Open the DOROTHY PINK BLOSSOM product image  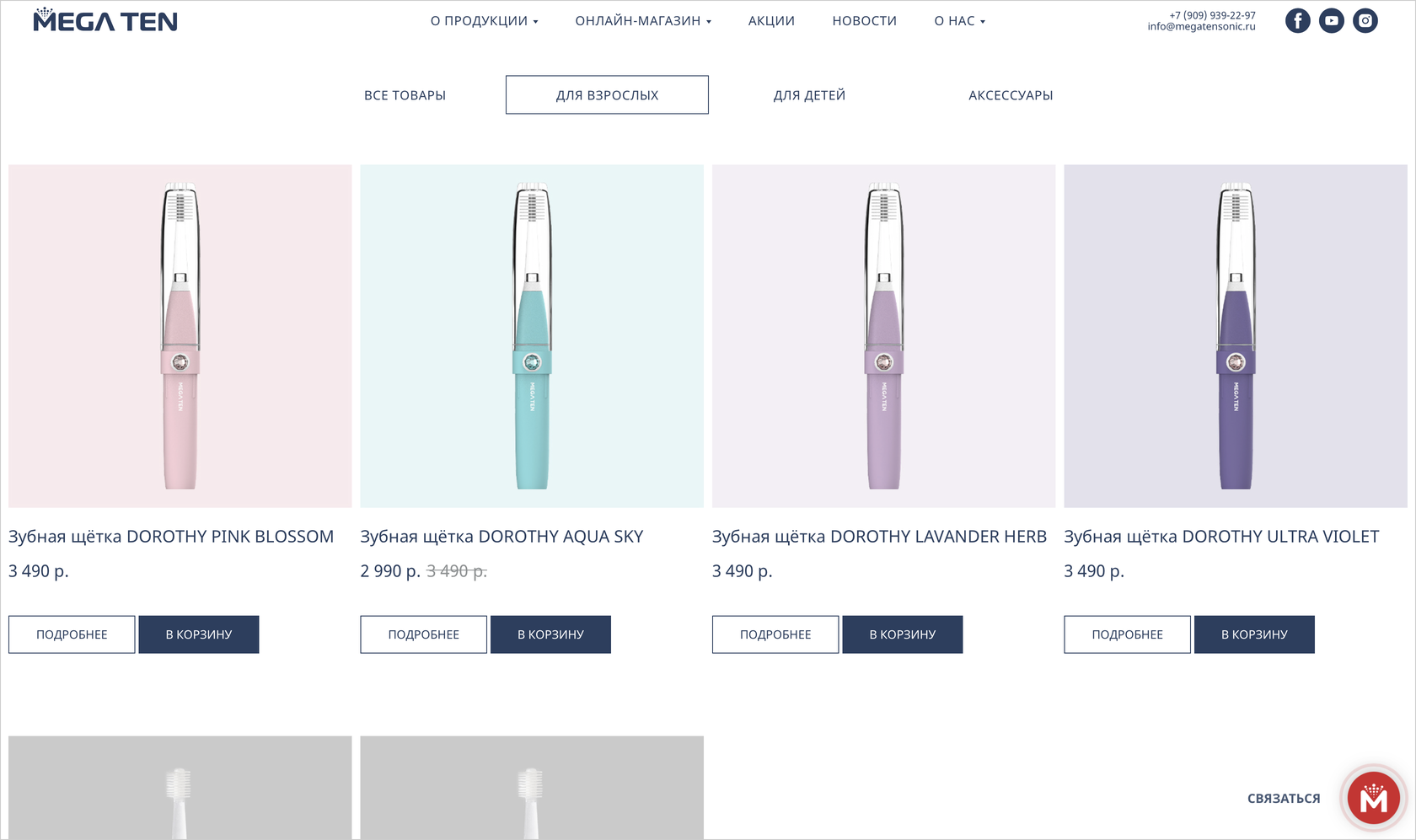(x=180, y=336)
